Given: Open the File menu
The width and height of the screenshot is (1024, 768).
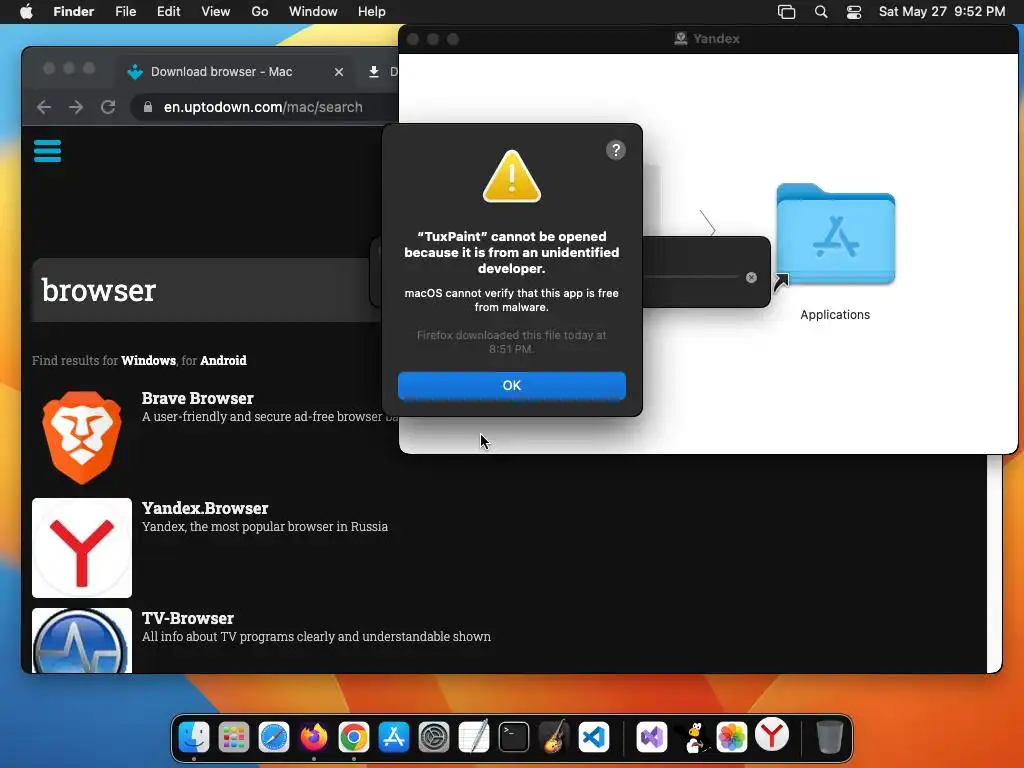Looking at the screenshot, I should coord(125,12).
